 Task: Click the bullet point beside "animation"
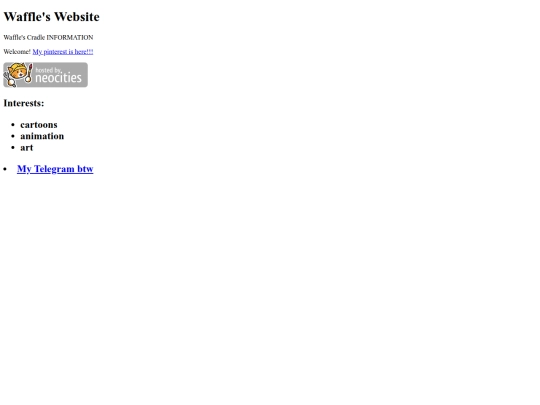click(x=13, y=136)
